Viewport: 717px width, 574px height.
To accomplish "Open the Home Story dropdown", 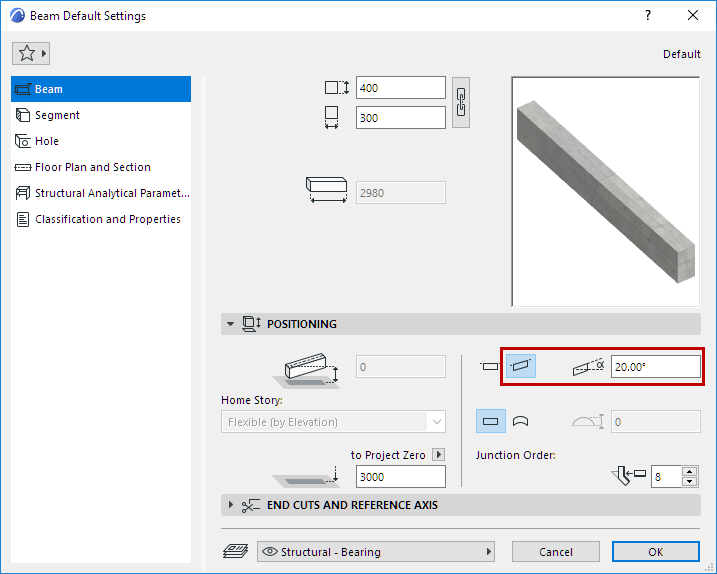I will click(333, 422).
